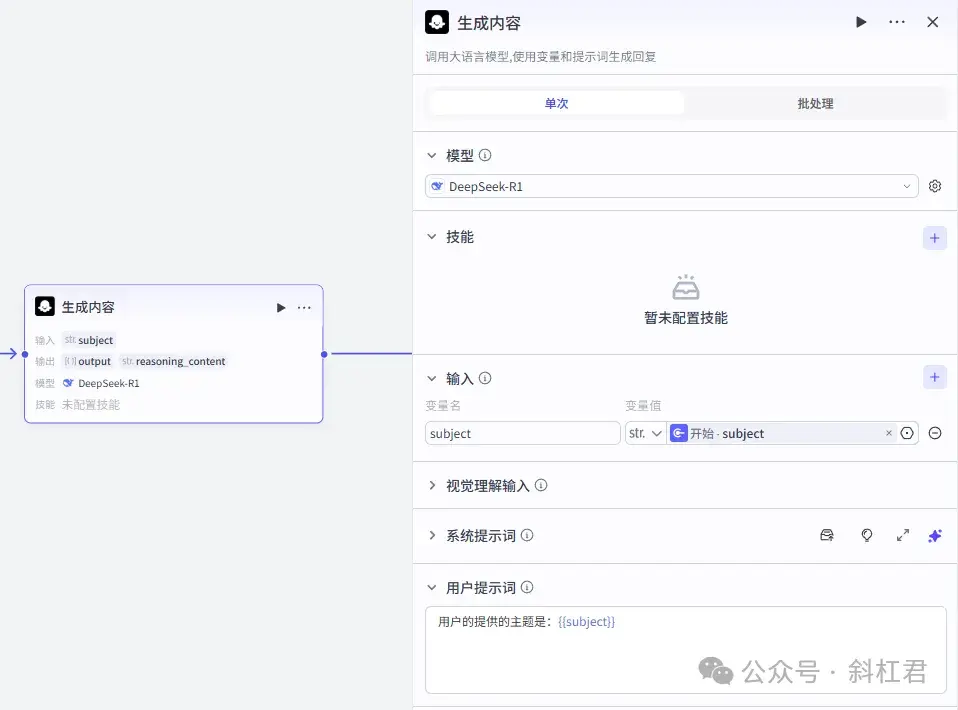The width and height of the screenshot is (958, 710).
Task: Edit the subject variable name field
Action: tap(522, 433)
